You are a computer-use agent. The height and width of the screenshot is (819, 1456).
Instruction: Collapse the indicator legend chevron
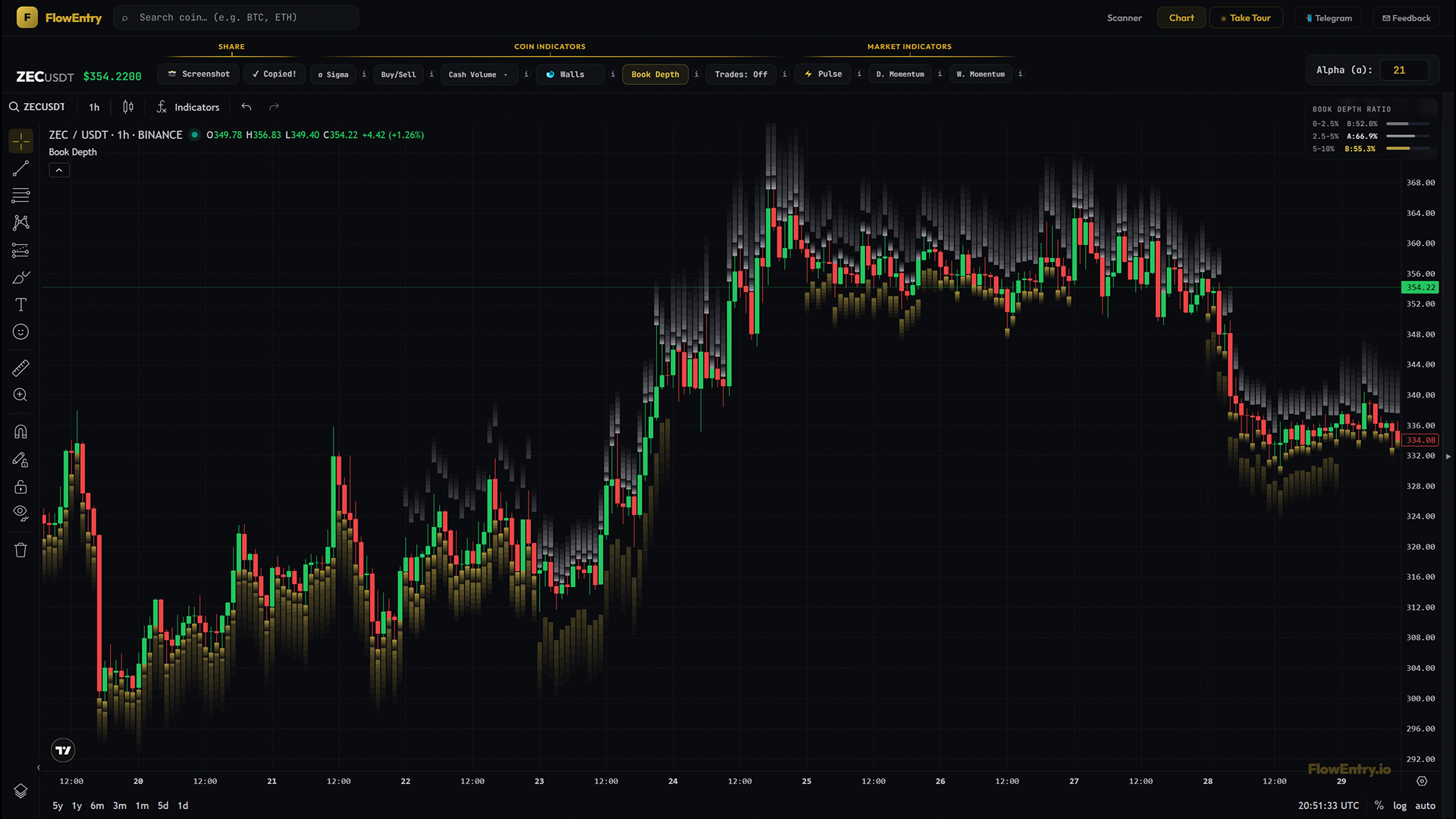(59, 171)
